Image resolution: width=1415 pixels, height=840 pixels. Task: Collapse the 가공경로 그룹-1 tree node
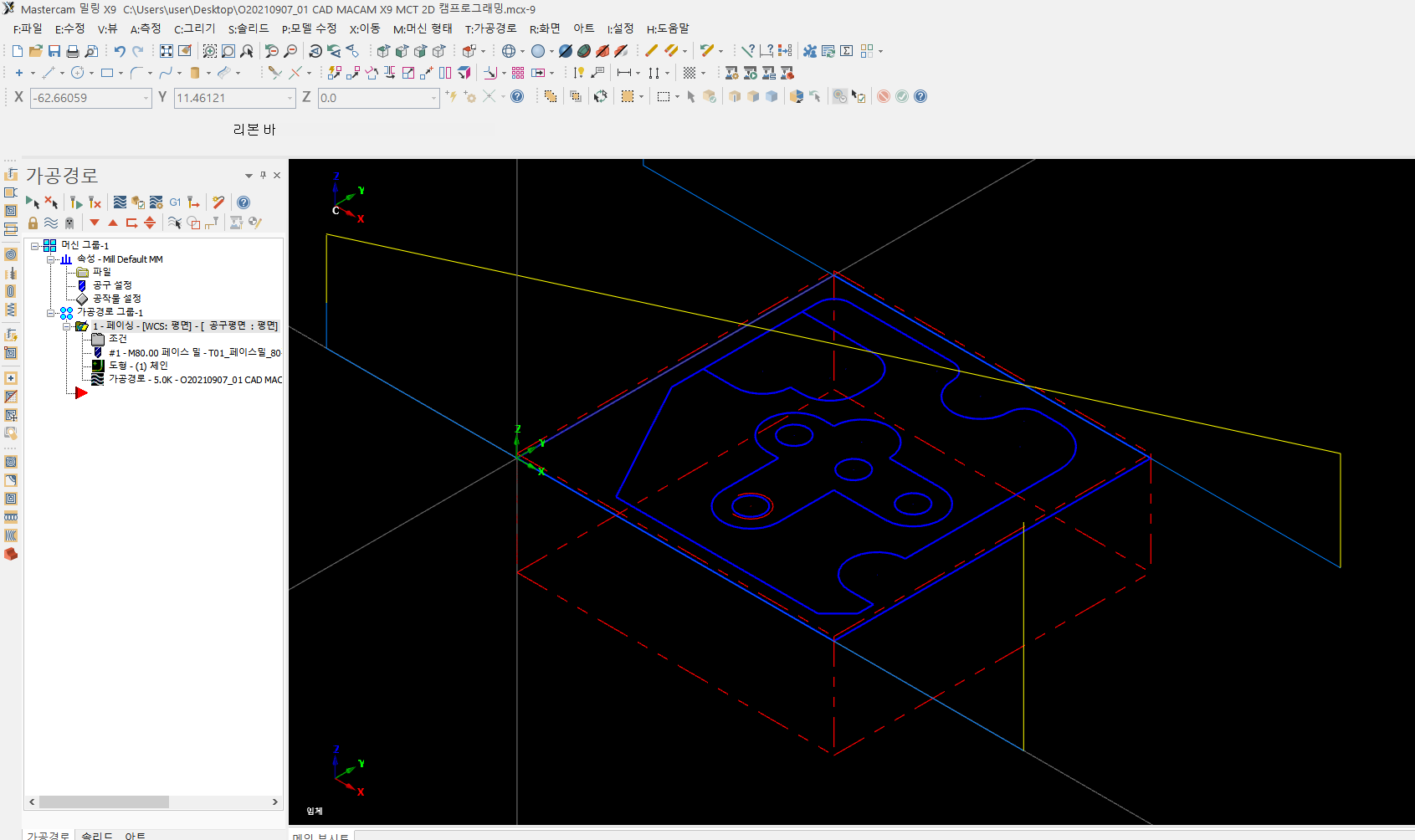[x=51, y=313]
